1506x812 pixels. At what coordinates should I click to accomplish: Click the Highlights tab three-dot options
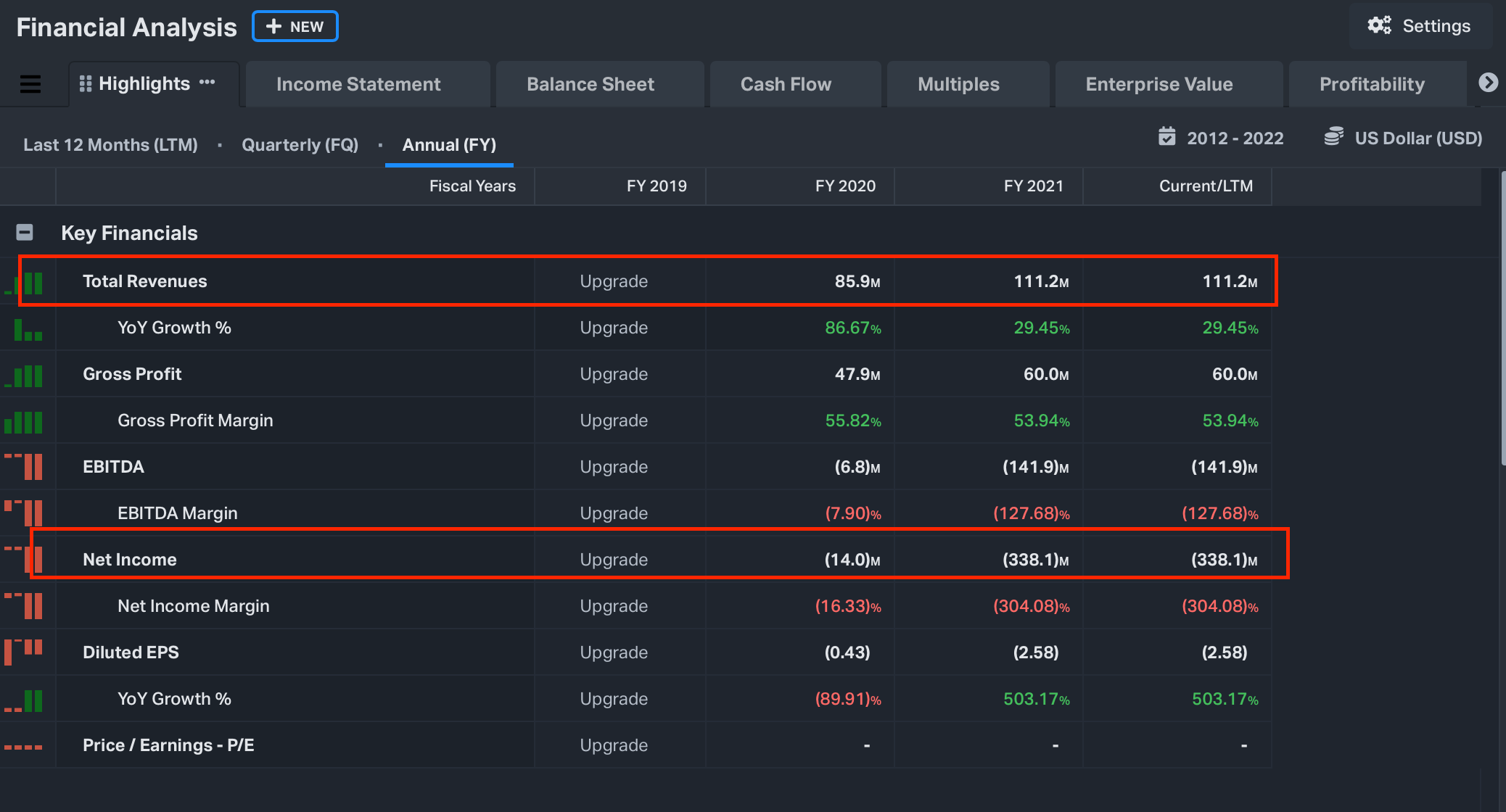coord(207,83)
